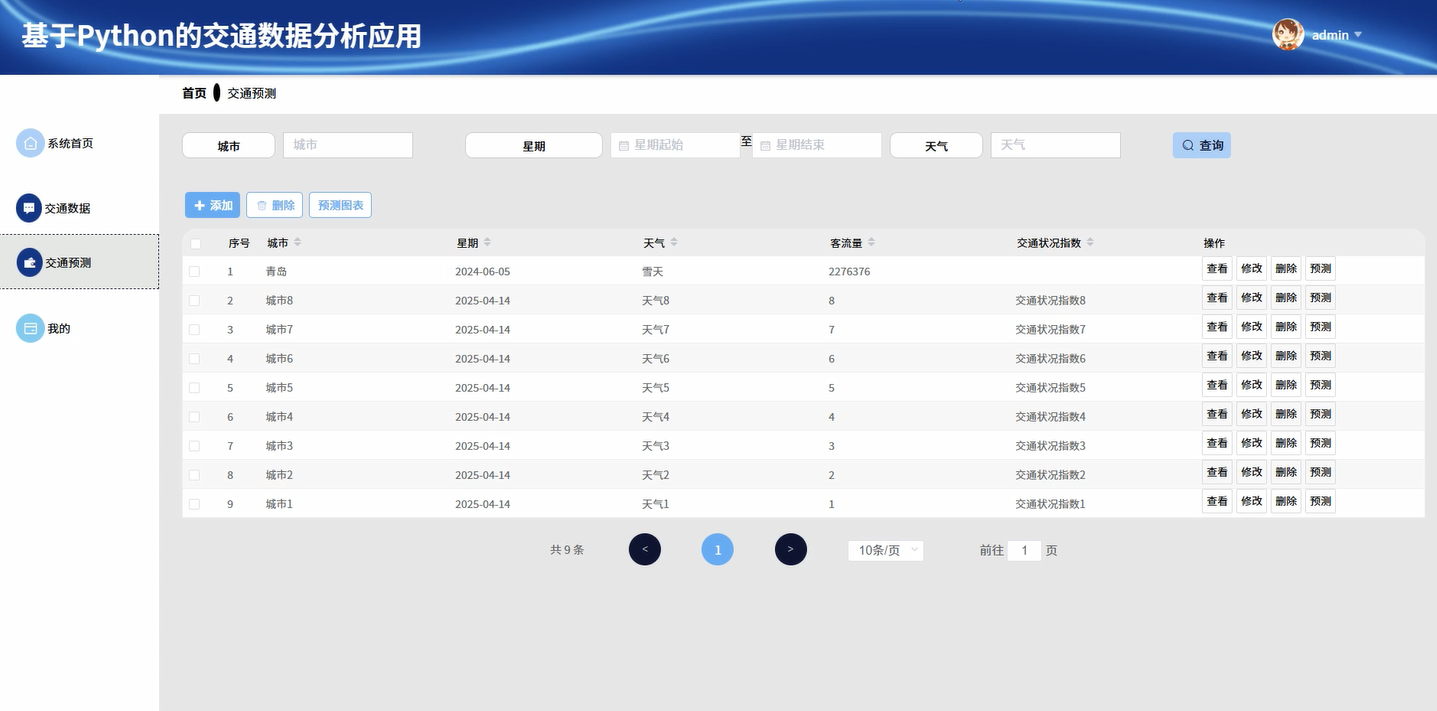1437x711 pixels.
Task: Open 我的 profile section icon
Action: [x=28, y=328]
